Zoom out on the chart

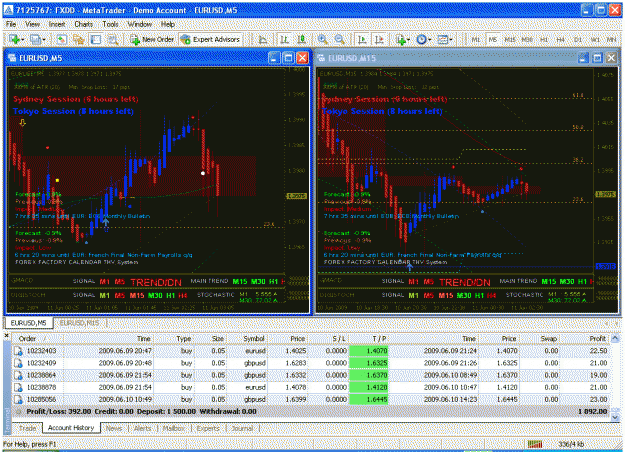(x=339, y=39)
